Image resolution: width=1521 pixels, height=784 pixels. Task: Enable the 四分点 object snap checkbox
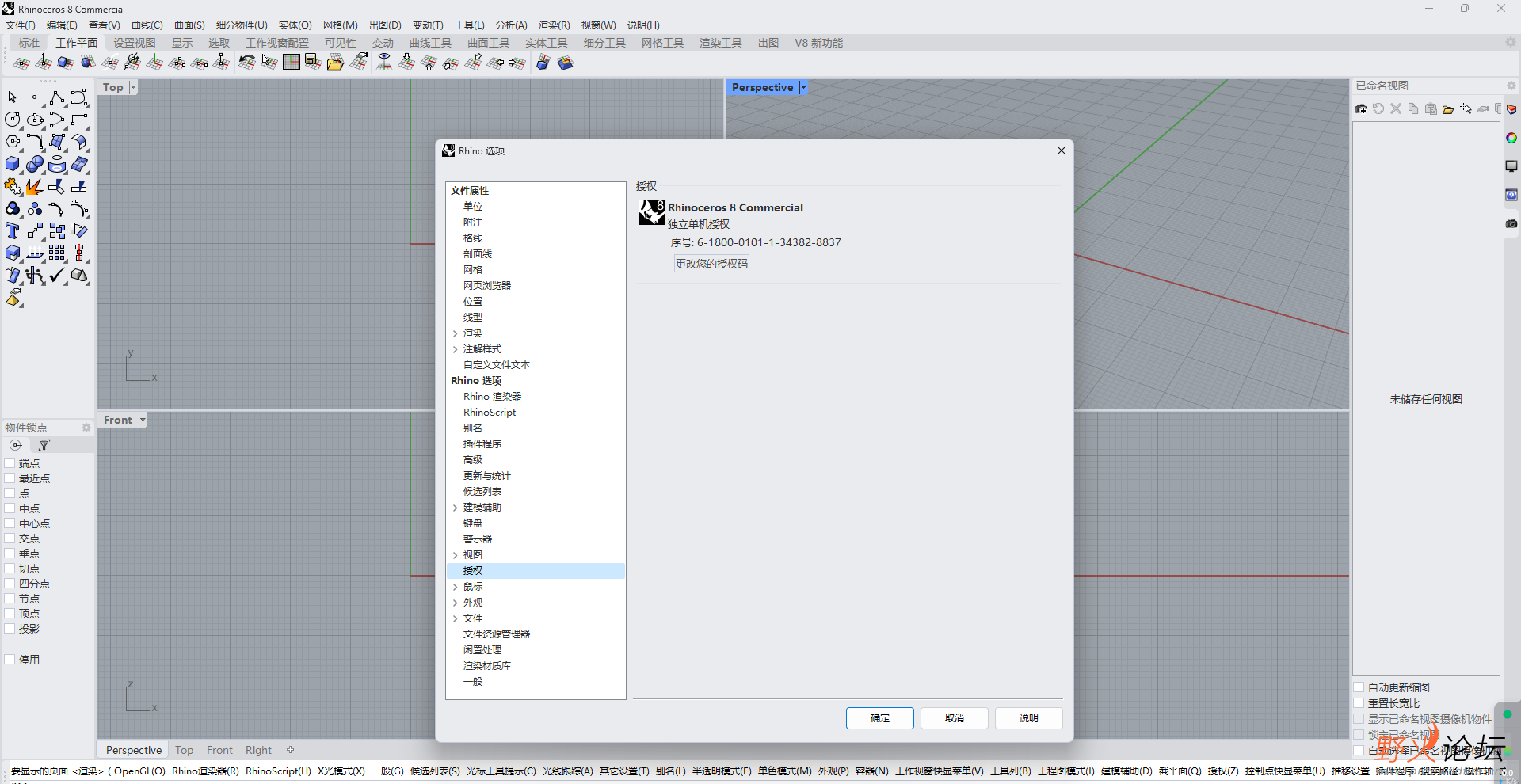(x=10, y=584)
